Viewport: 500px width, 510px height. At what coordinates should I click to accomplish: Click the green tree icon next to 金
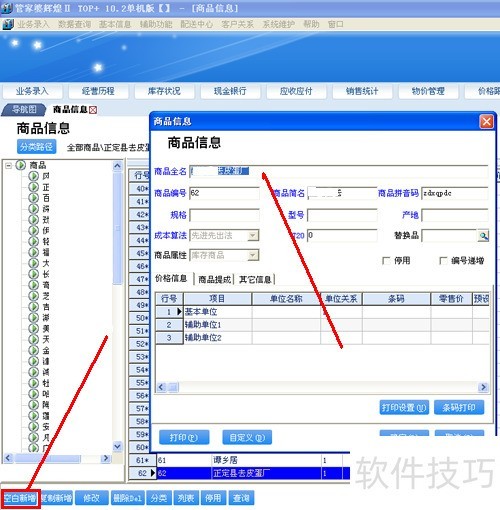click(33, 350)
